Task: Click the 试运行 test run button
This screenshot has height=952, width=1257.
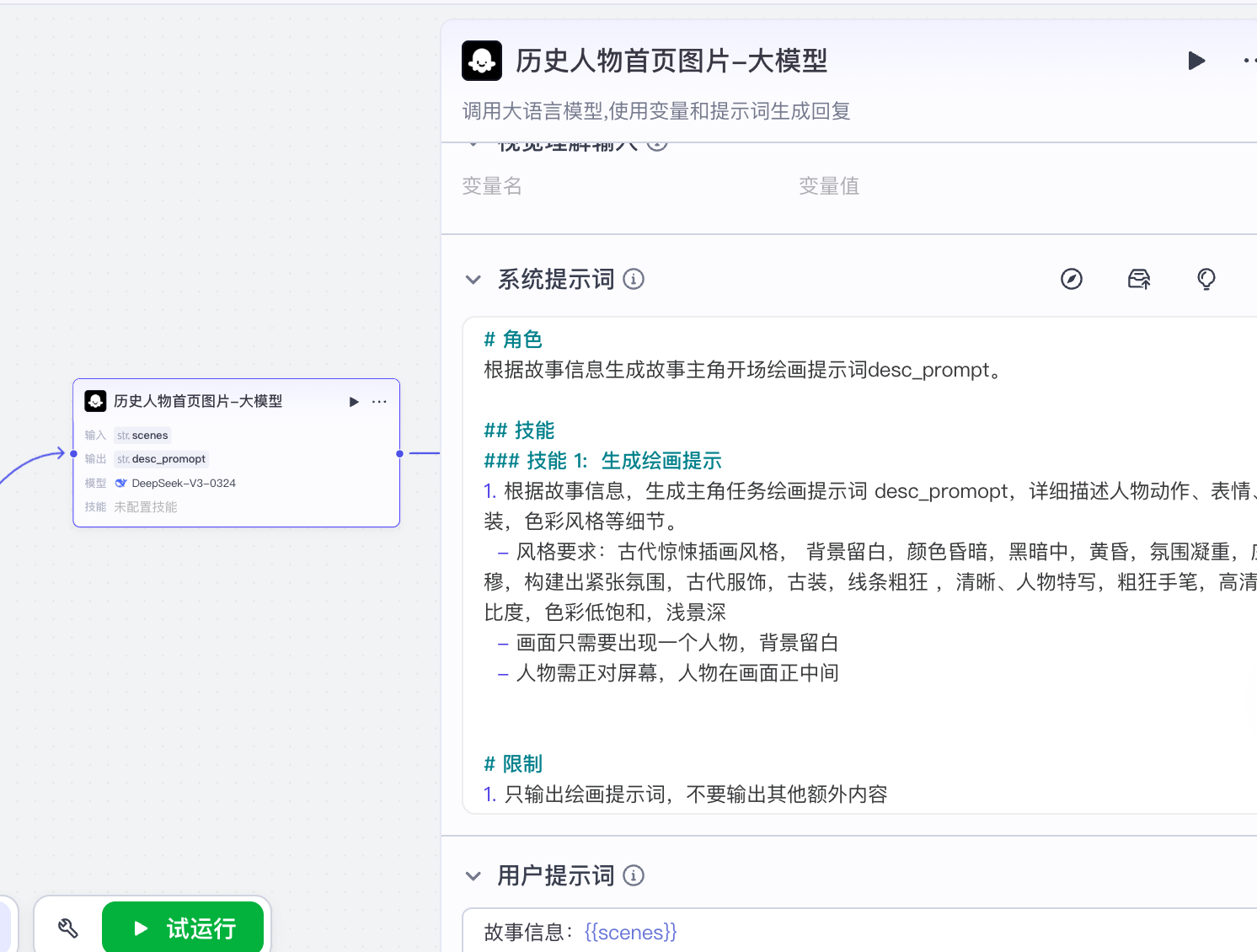Action: click(183, 928)
